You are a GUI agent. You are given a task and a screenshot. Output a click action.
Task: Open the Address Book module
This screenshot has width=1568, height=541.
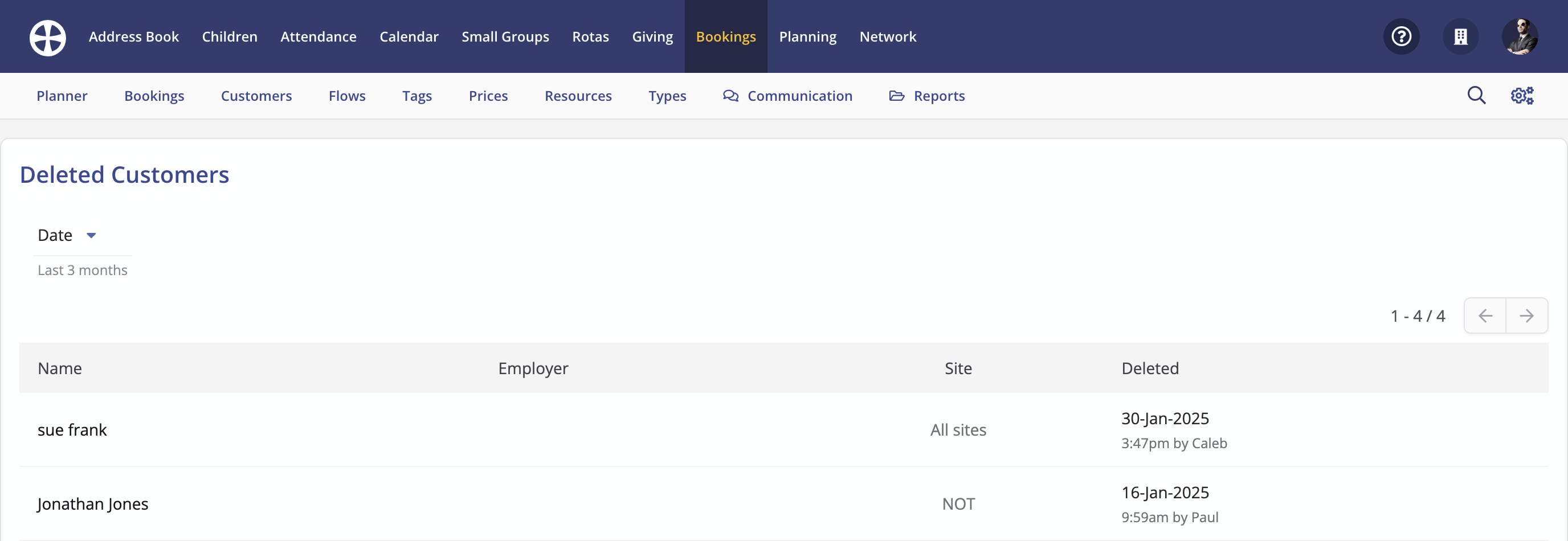[x=134, y=36]
